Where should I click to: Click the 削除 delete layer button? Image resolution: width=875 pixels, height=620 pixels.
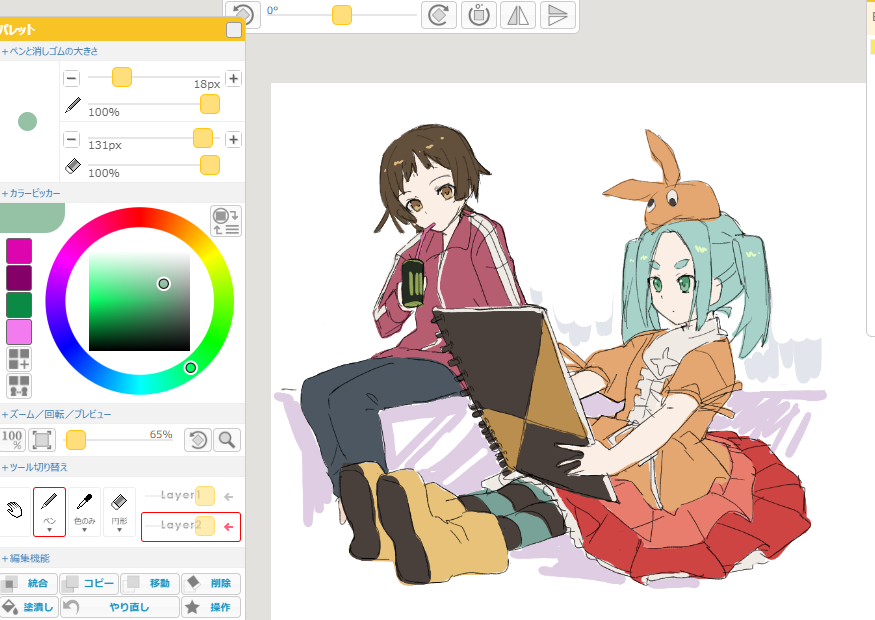[x=211, y=583]
